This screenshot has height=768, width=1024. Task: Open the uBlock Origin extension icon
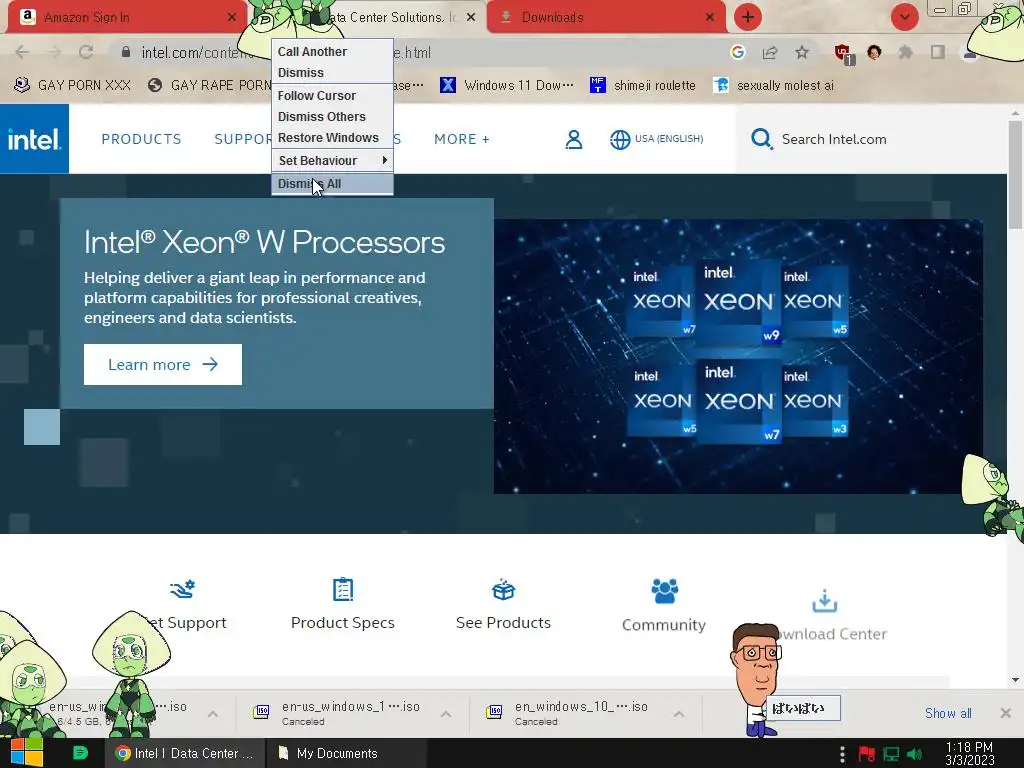click(844, 54)
